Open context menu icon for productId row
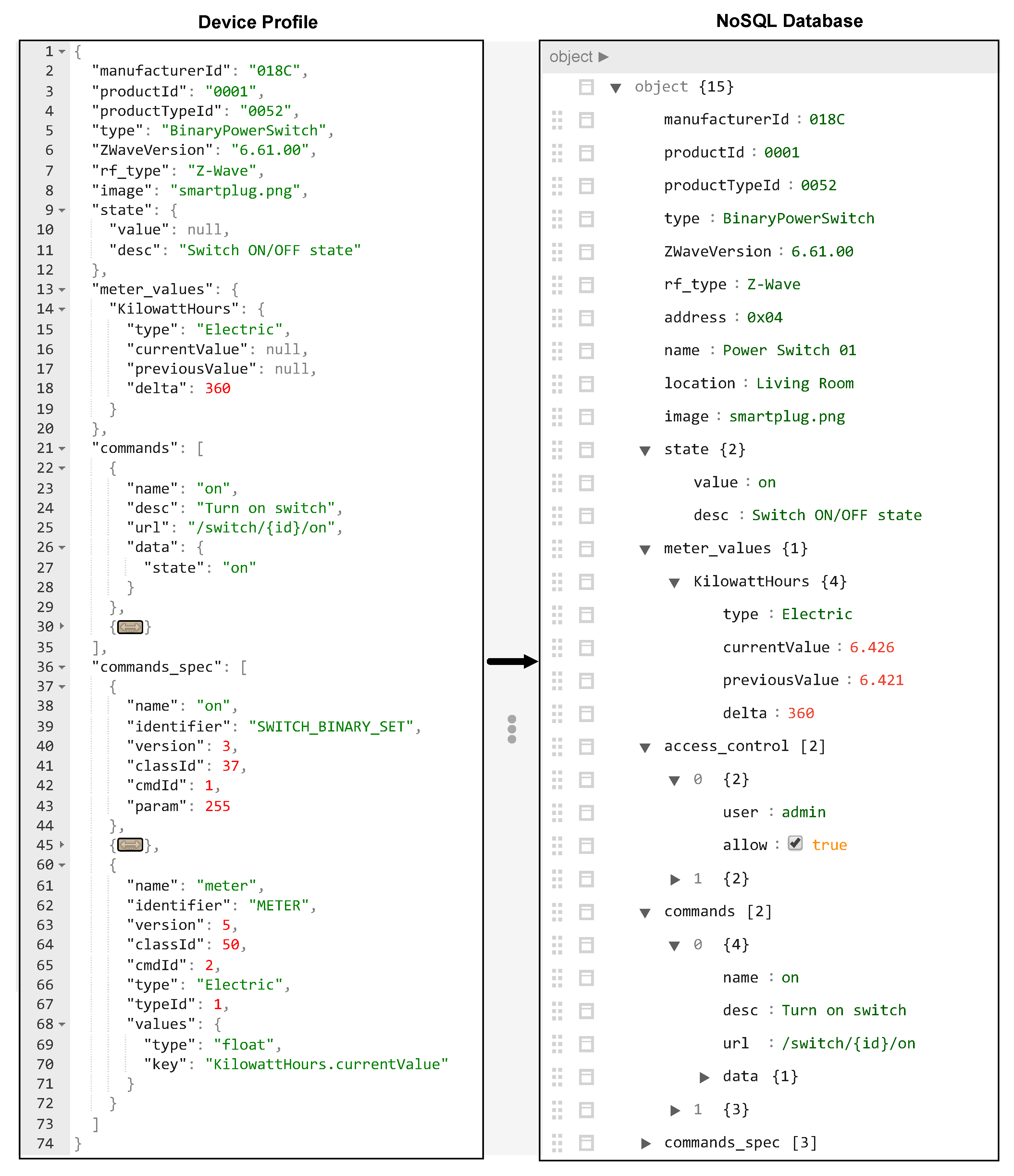Screen dimensions: 1014x1176 (586, 153)
